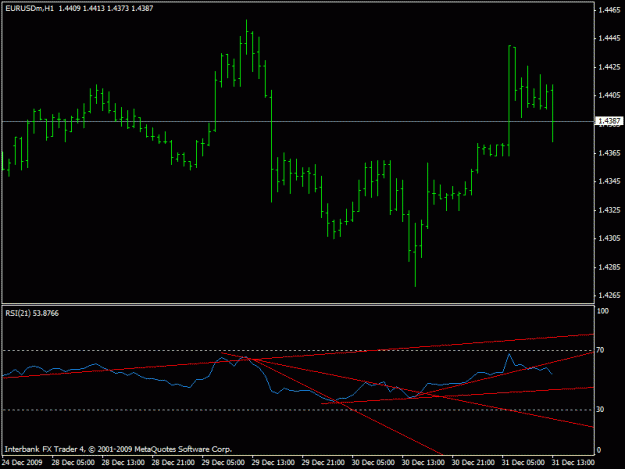Click the 1.4405 price scale value
Screen dimensions: 625x469
pyautogui.click(x=609, y=95)
